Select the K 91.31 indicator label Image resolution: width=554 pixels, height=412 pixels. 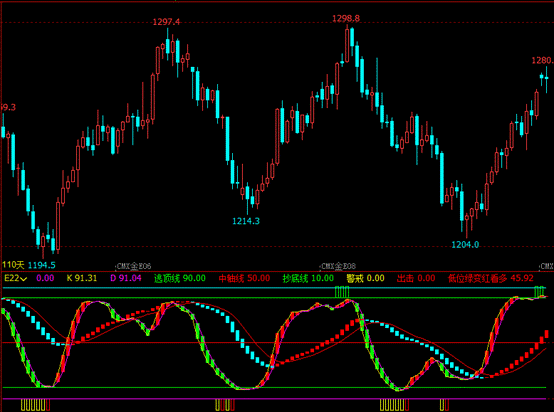[82, 278]
